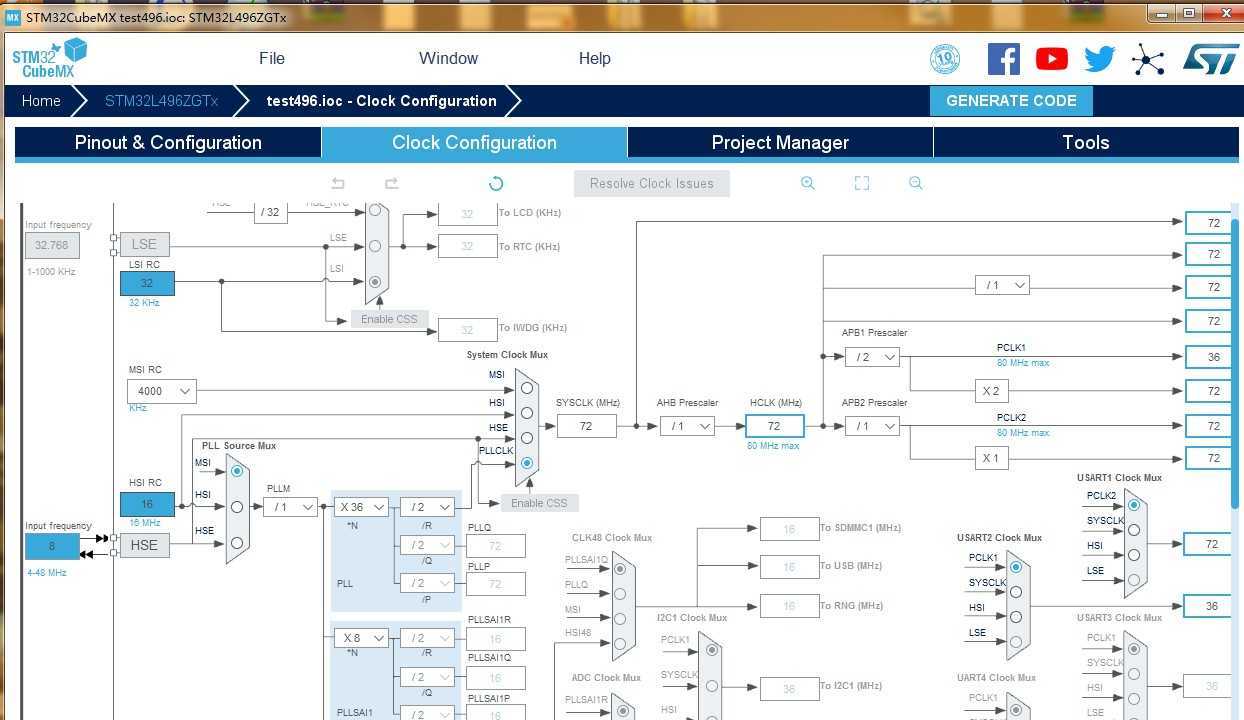Select PCLK2 in USART1 Clock Mux
1244x720 pixels.
(1133, 505)
